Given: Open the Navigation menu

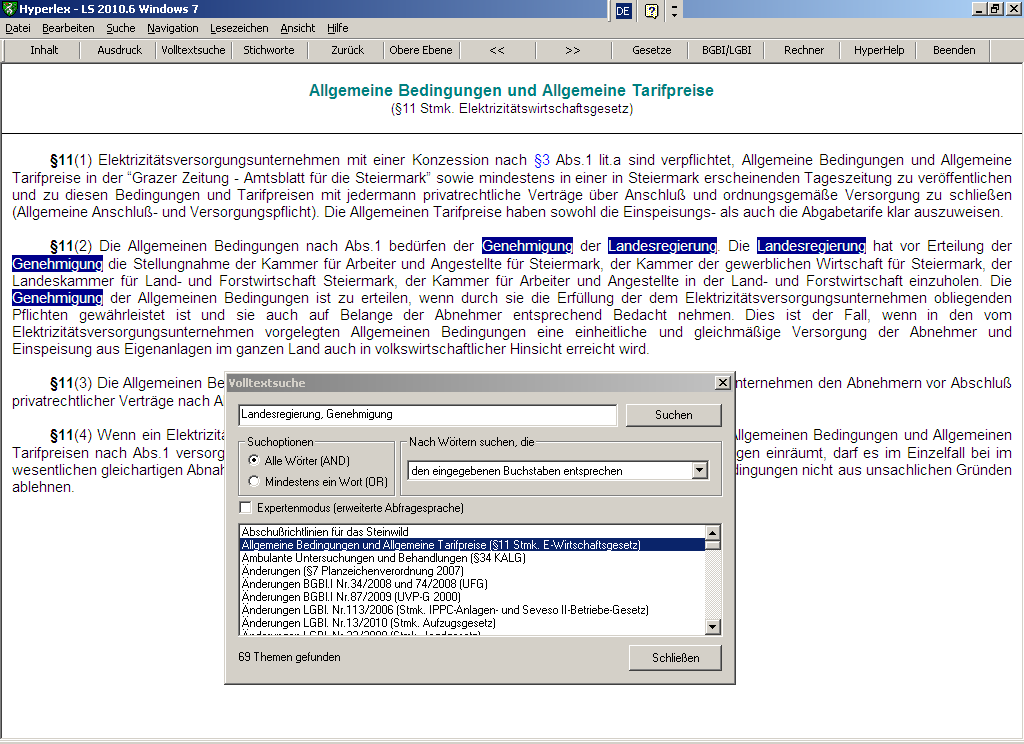Looking at the screenshot, I should (172, 28).
